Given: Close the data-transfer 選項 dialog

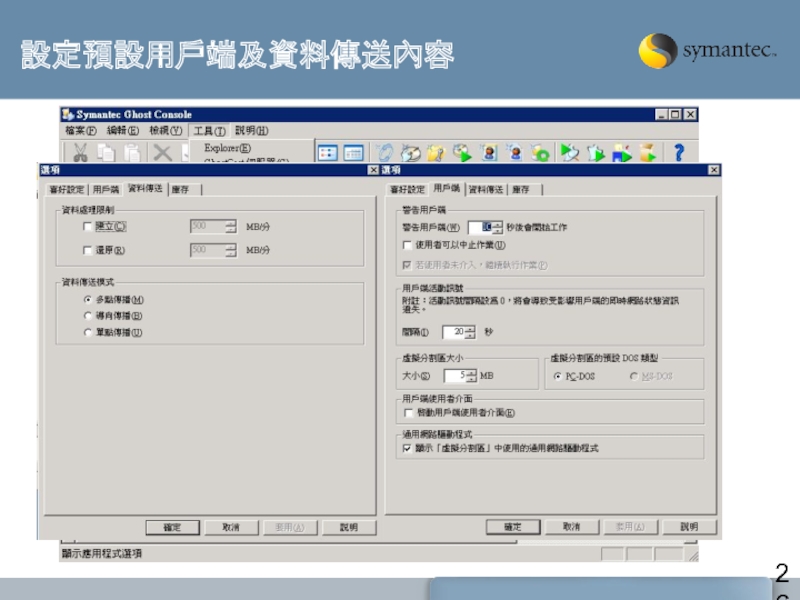Looking at the screenshot, I should click(373, 170).
